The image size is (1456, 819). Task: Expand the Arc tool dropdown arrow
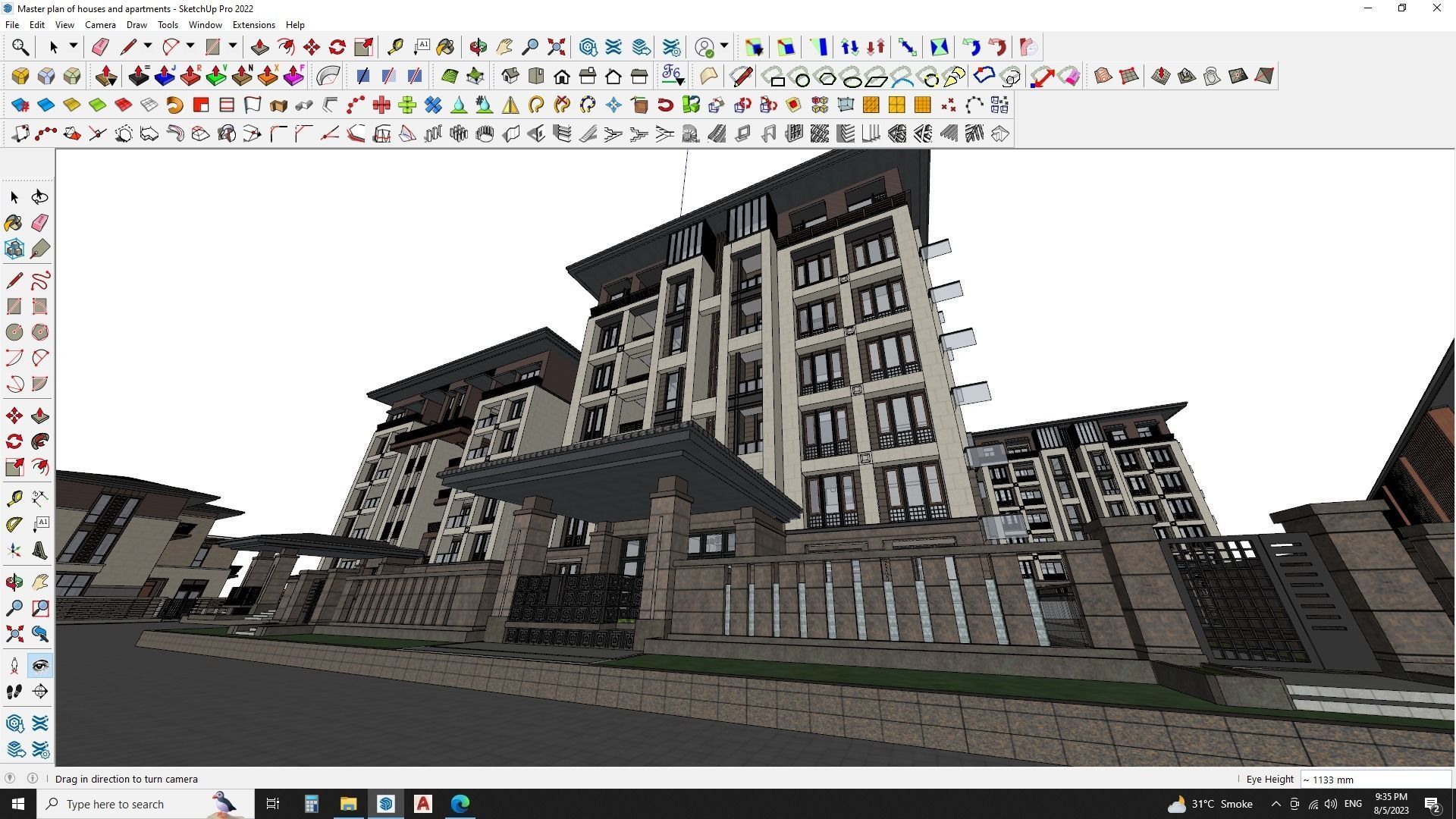pos(190,47)
